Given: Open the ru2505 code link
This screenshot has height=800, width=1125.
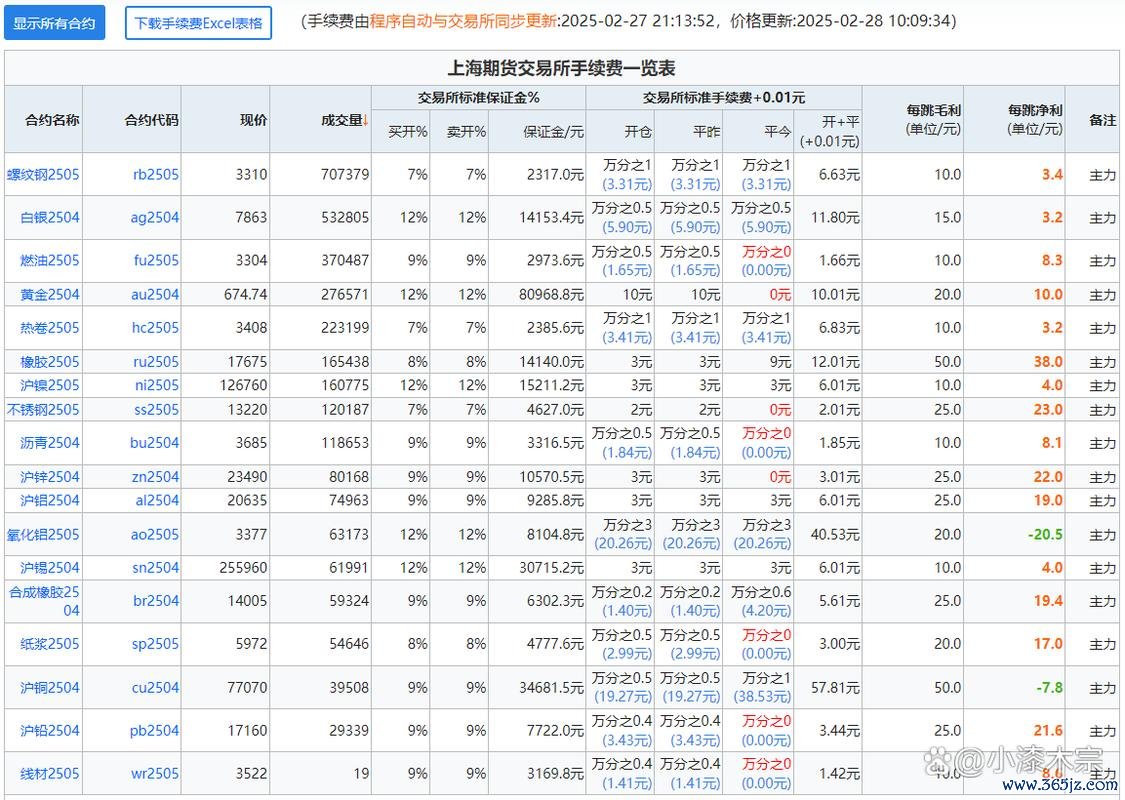Looking at the screenshot, I should (x=156, y=362).
